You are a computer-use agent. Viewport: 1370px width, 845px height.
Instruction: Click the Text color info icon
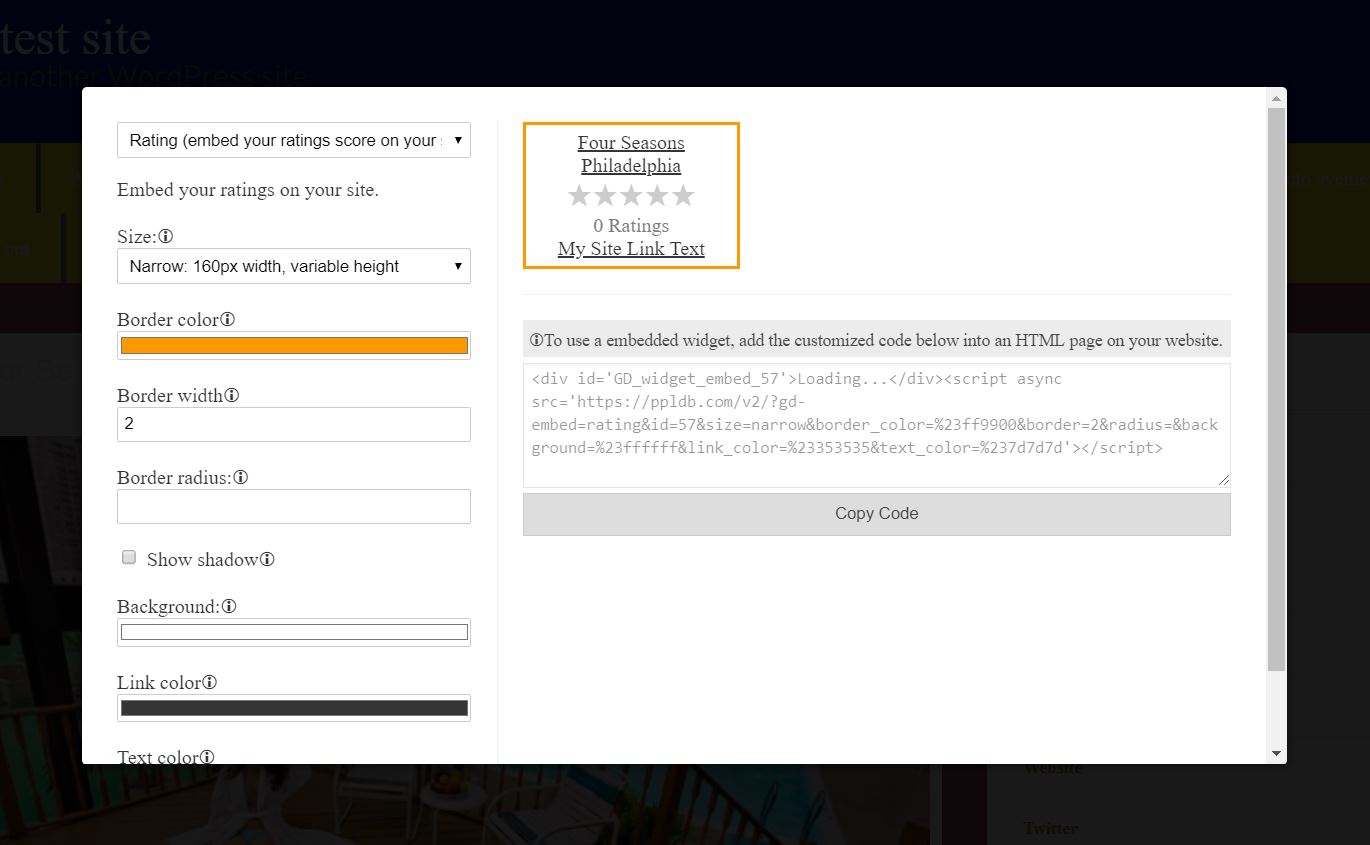click(209, 757)
